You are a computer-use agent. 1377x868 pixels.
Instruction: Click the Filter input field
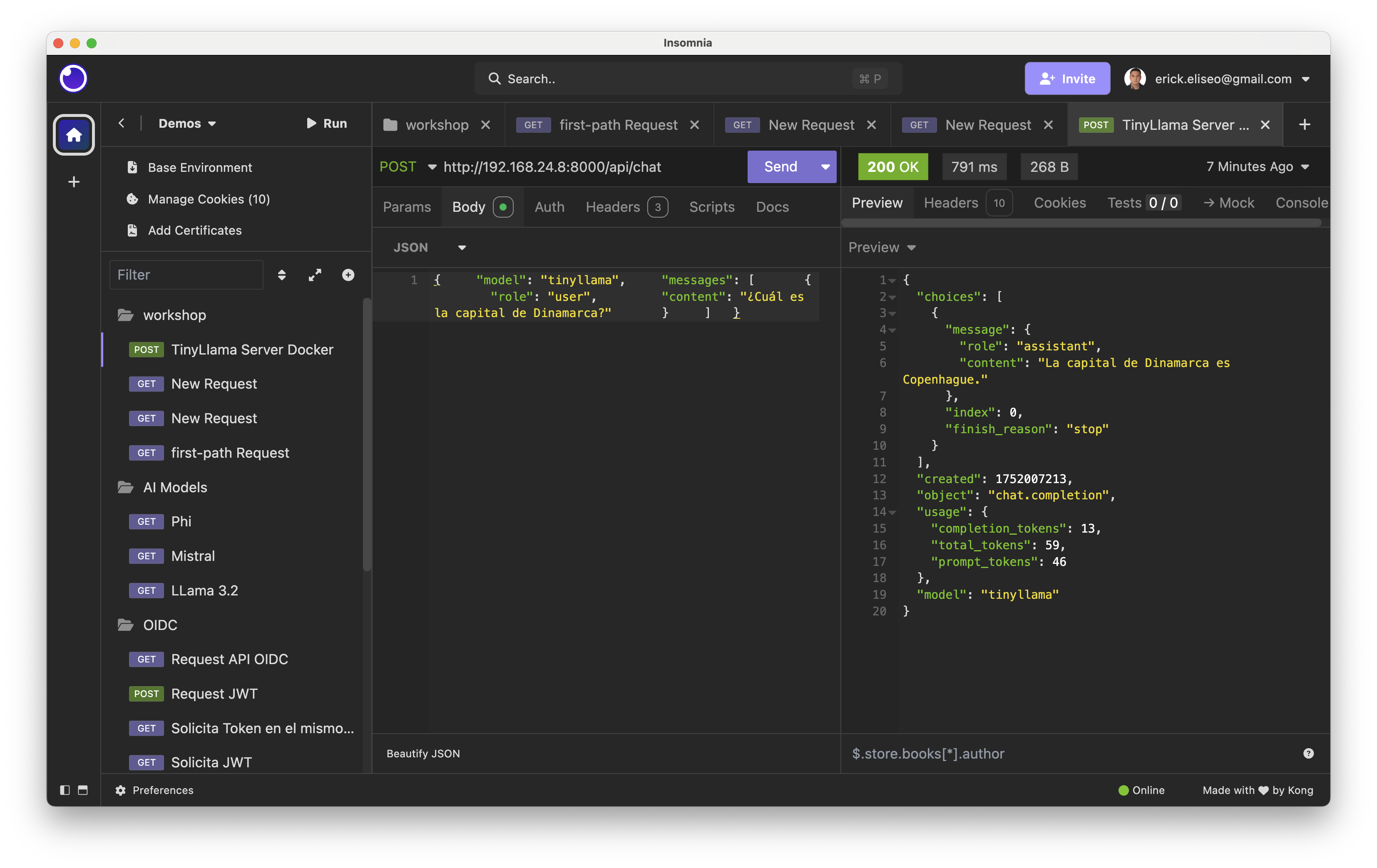coord(186,275)
